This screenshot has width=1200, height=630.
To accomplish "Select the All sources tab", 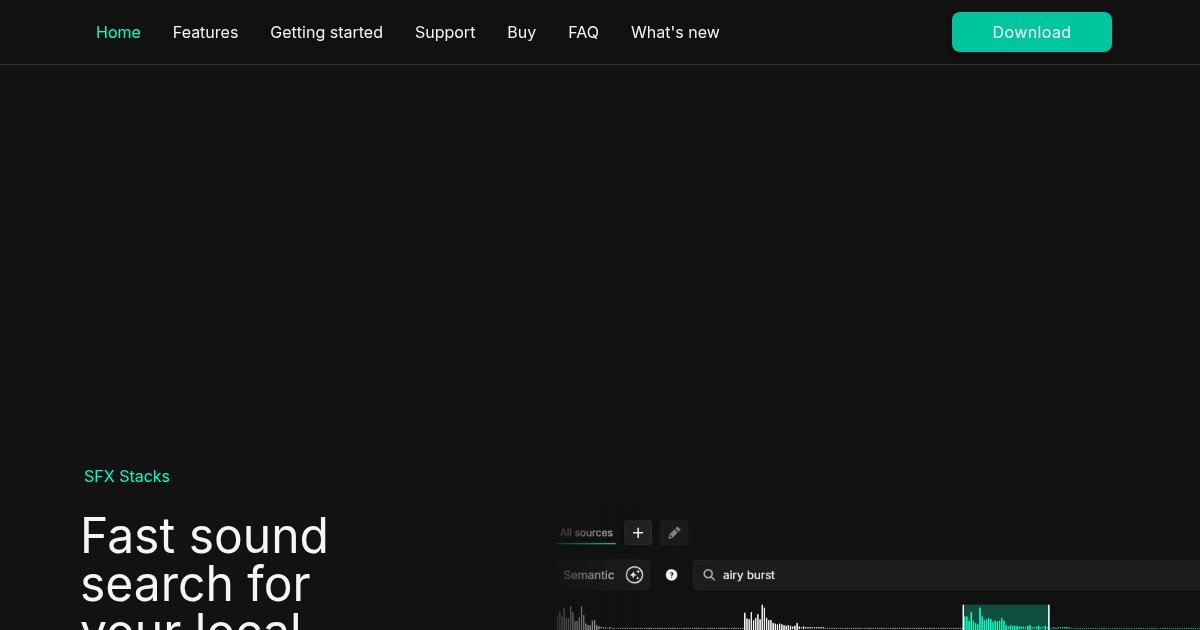I will coord(586,533).
